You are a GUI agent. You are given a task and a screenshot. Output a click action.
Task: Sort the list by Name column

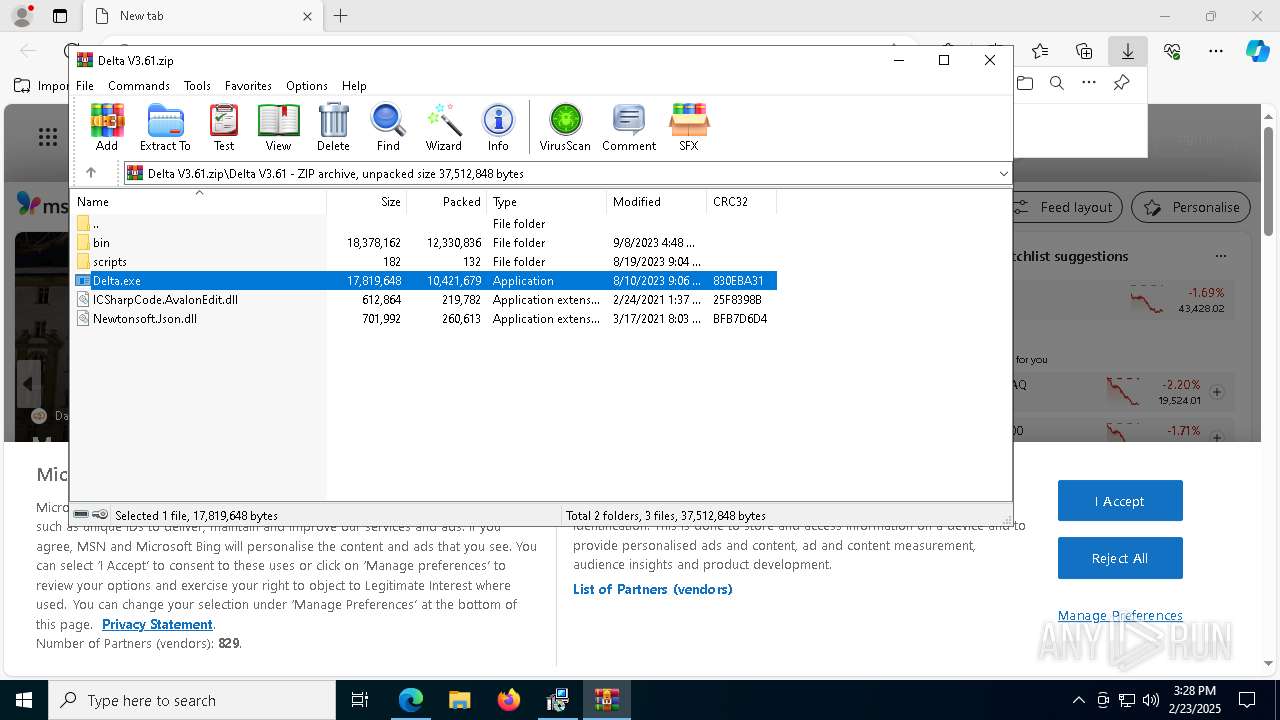(198, 201)
